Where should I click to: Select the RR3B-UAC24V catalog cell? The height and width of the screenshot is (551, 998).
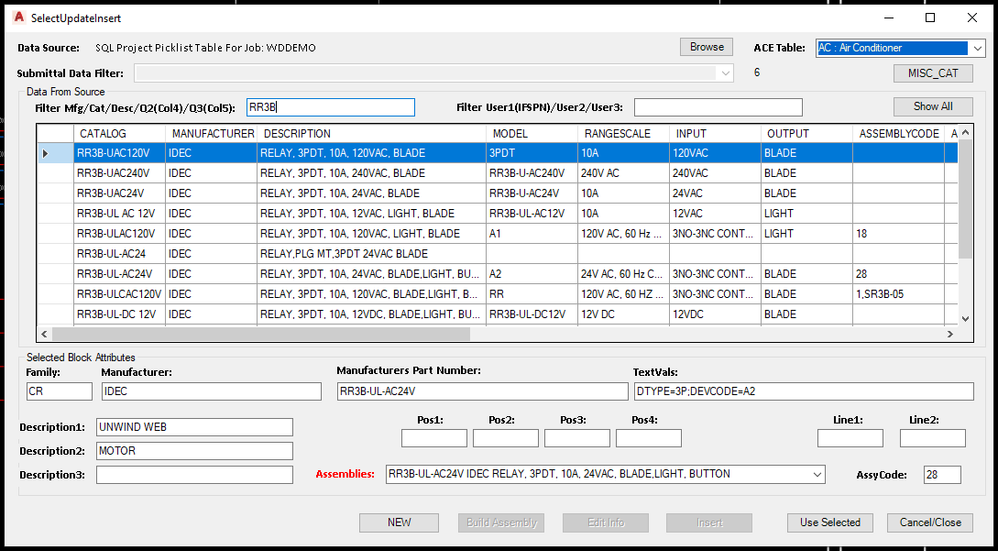pyautogui.click(x=120, y=193)
